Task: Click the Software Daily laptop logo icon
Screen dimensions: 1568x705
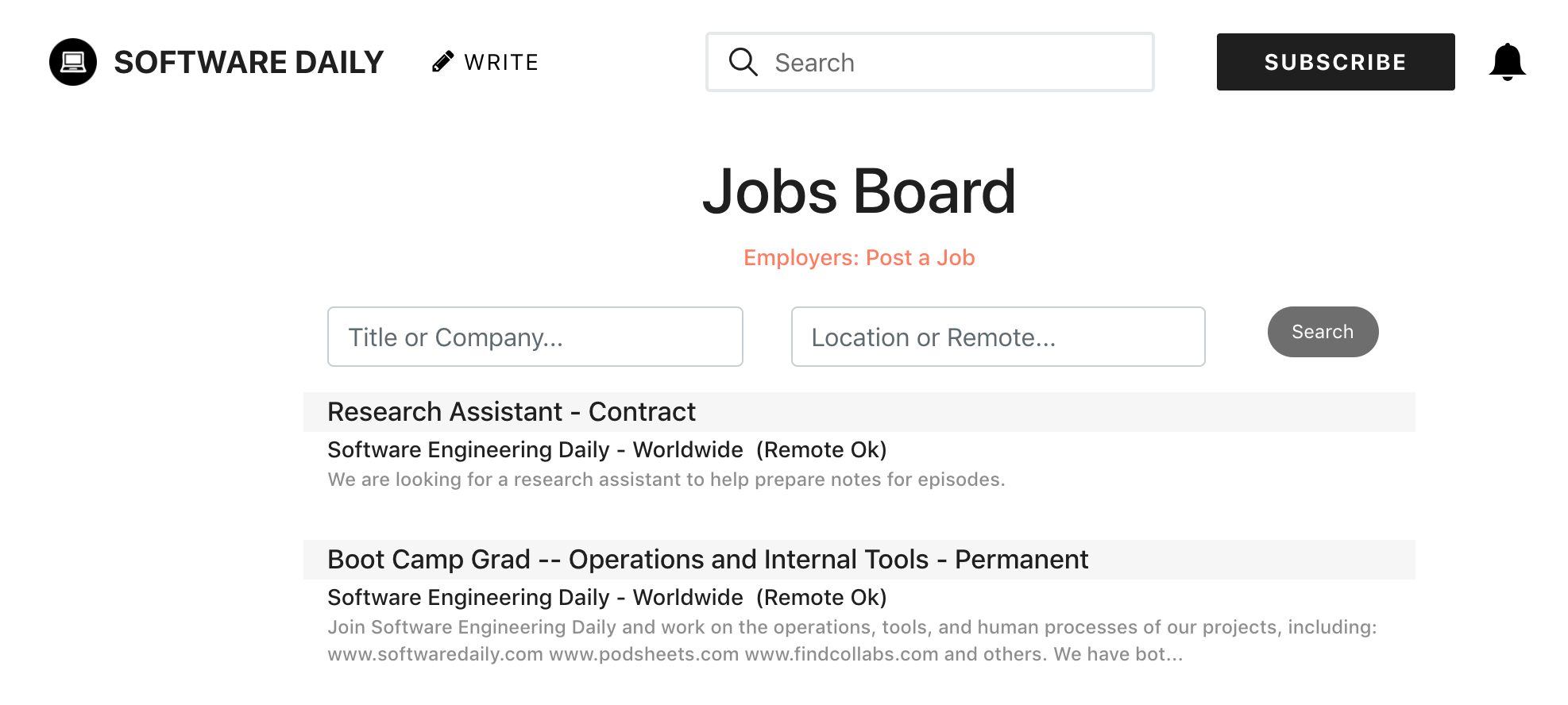Action: [73, 62]
